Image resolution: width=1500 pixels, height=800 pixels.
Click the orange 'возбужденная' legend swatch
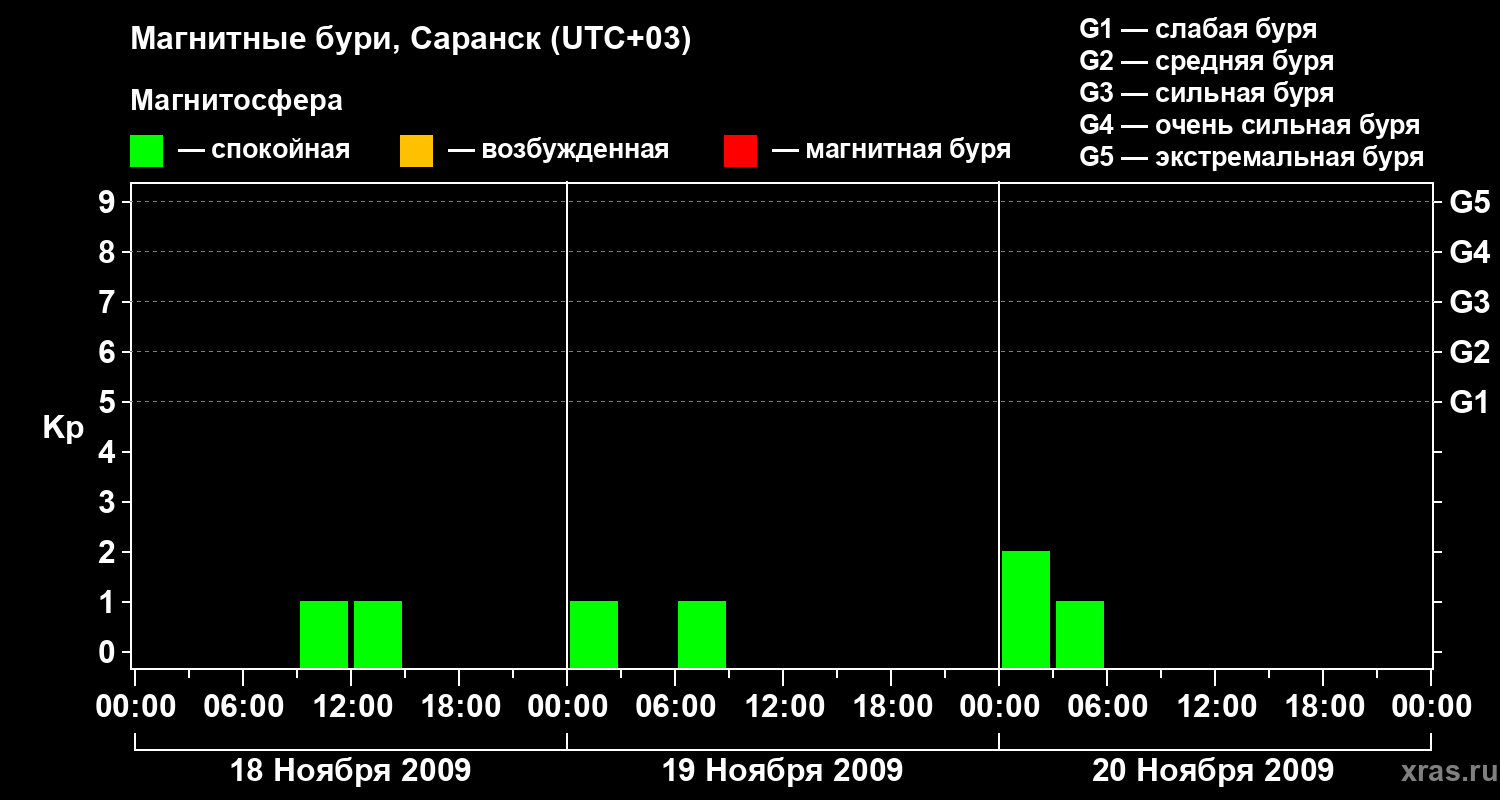pyautogui.click(x=416, y=151)
